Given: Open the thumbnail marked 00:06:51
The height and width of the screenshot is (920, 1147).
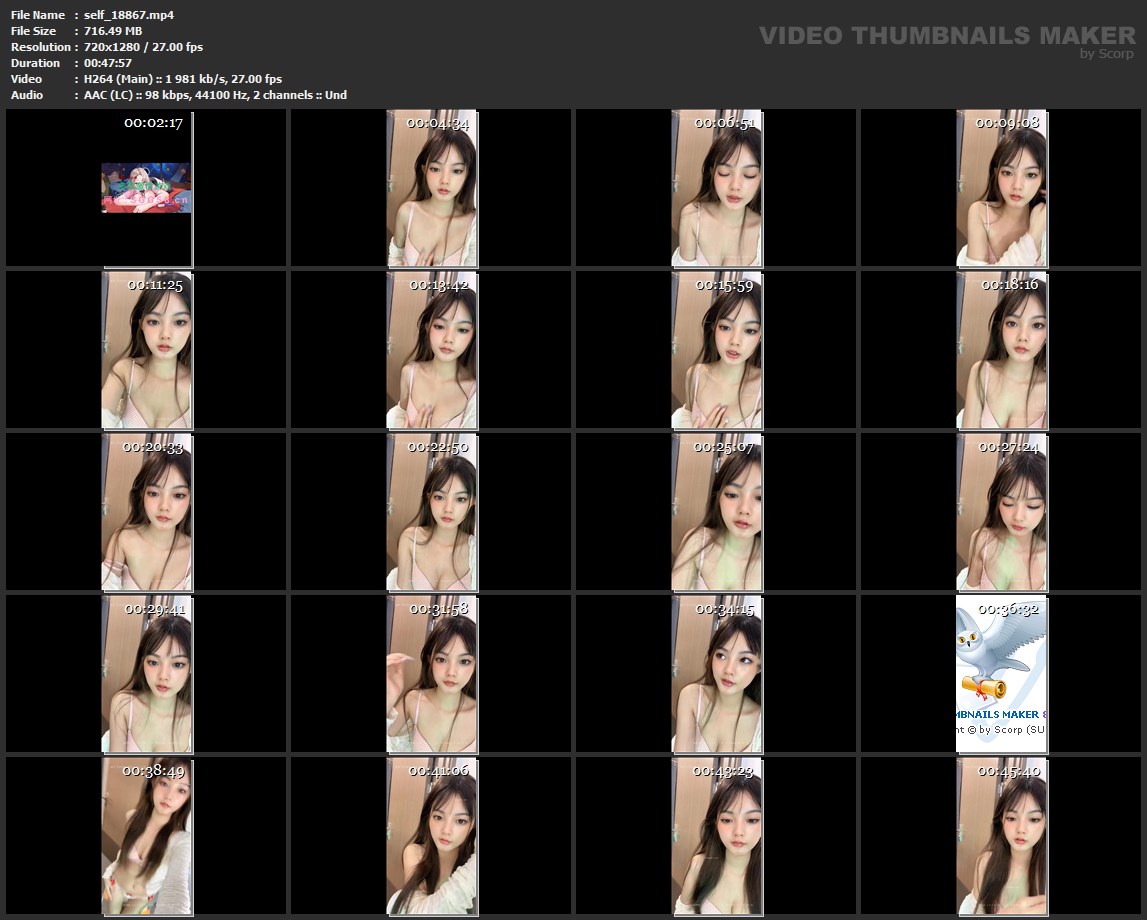Looking at the screenshot, I should coord(716,188).
